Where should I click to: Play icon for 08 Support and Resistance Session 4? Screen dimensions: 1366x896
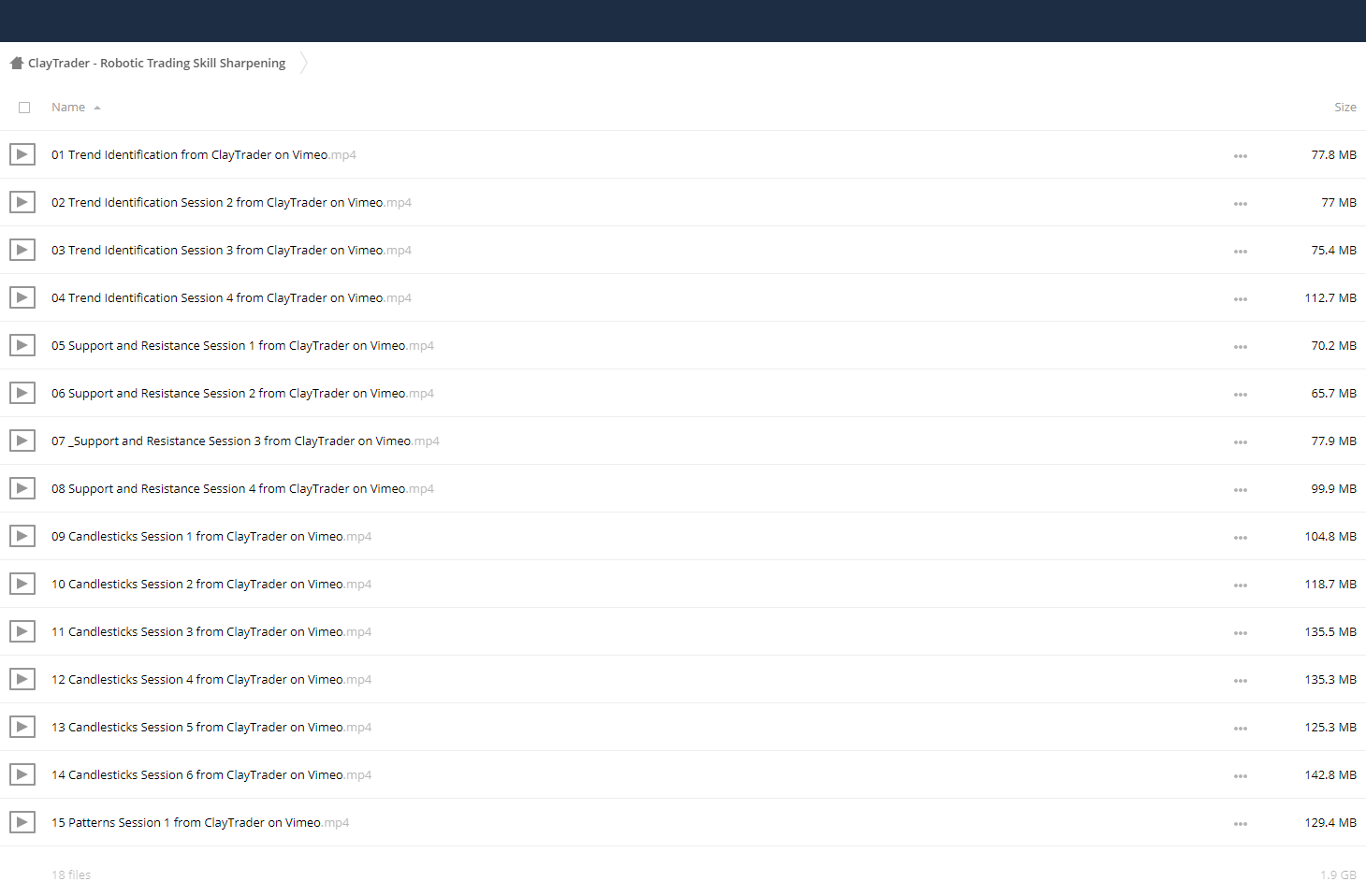tap(22, 488)
